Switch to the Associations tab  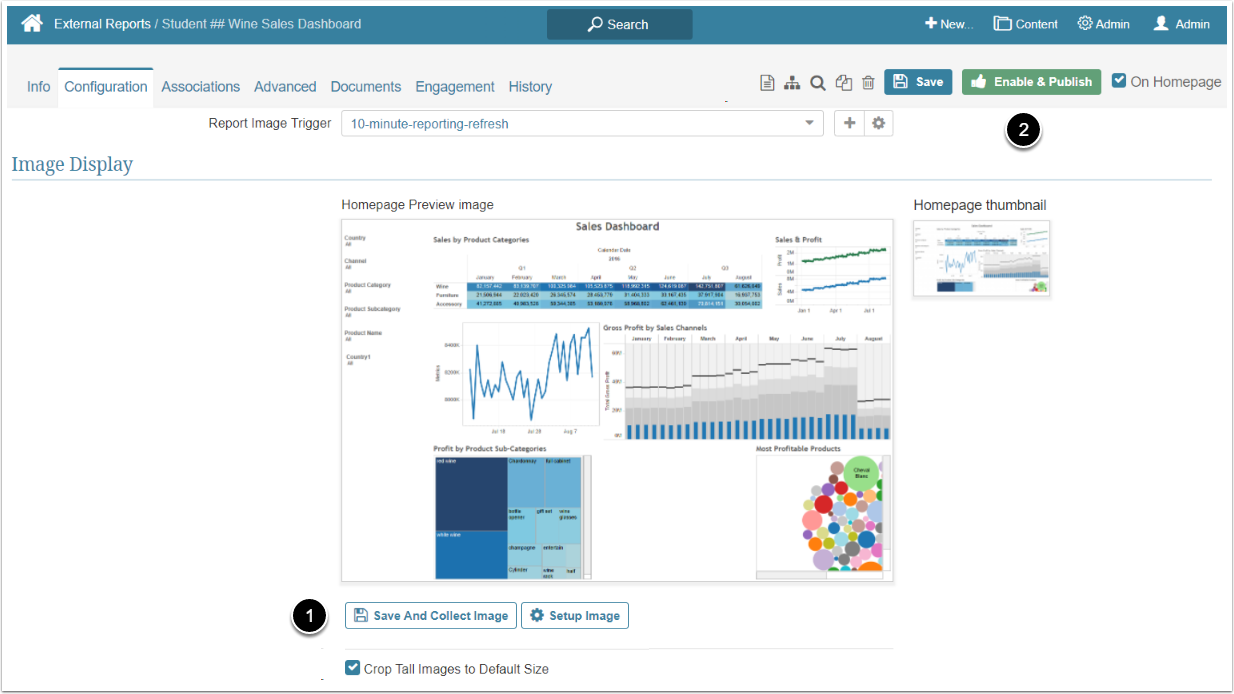(201, 87)
